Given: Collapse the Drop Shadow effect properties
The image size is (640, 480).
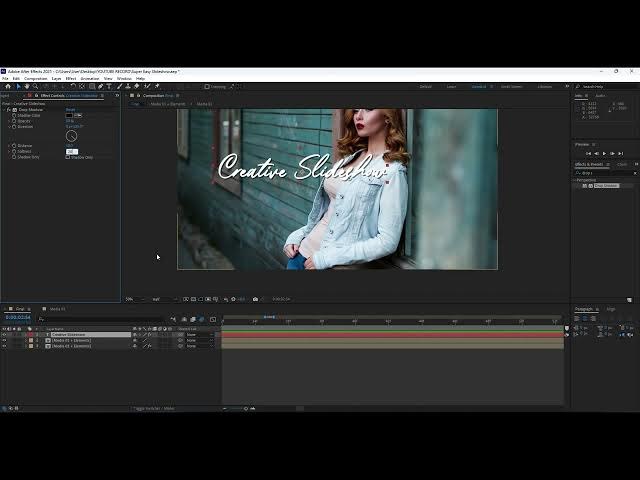Looking at the screenshot, I should 9,109.
